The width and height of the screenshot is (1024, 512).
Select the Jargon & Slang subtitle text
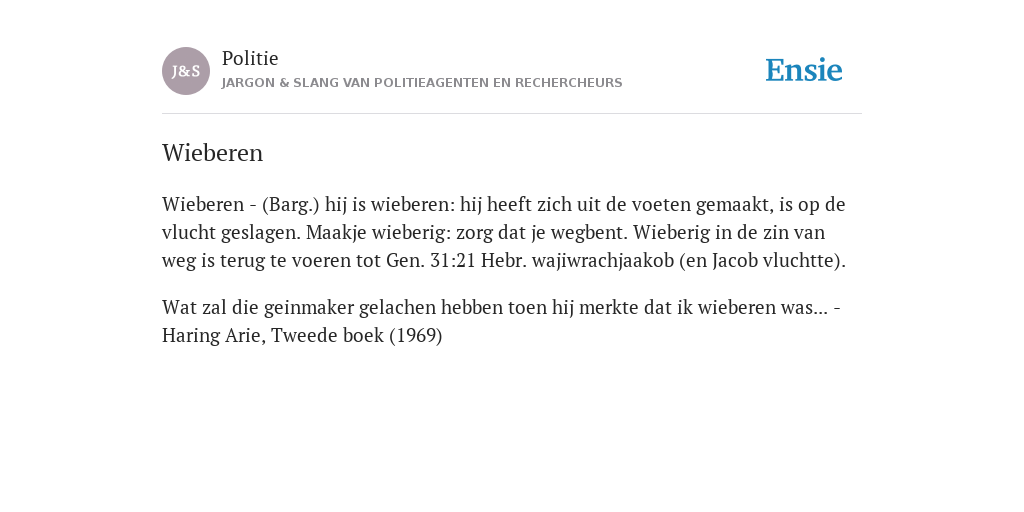tap(422, 83)
